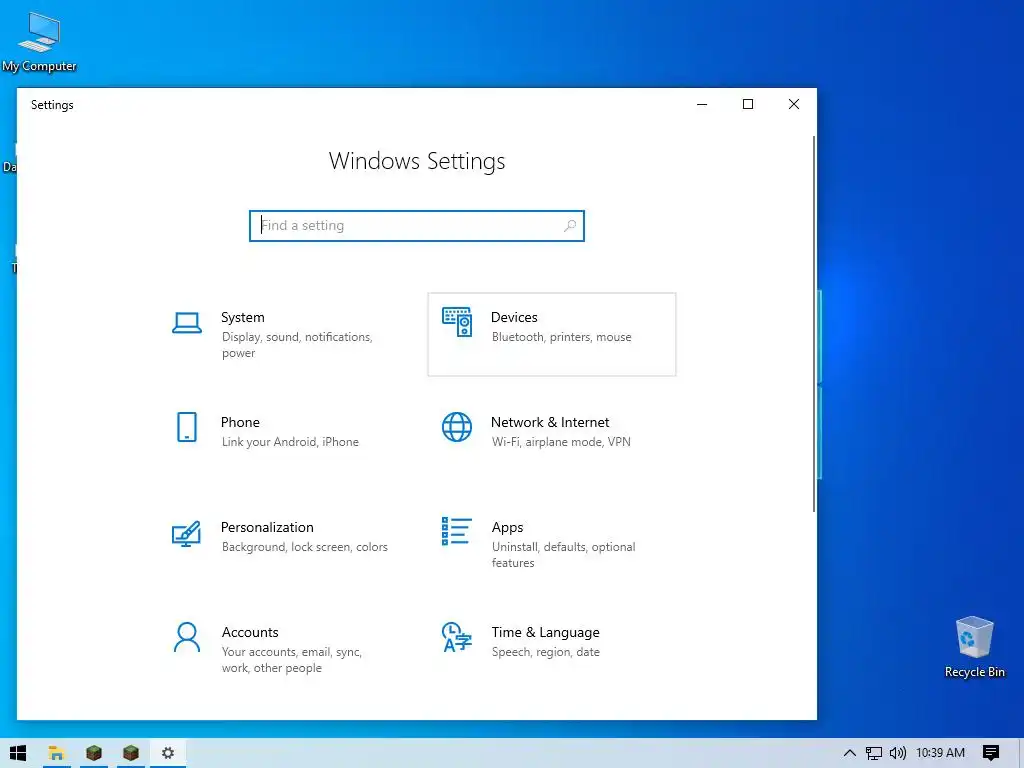Open the Time & Language icon
Image resolution: width=1024 pixels, height=768 pixels.
coord(457,637)
